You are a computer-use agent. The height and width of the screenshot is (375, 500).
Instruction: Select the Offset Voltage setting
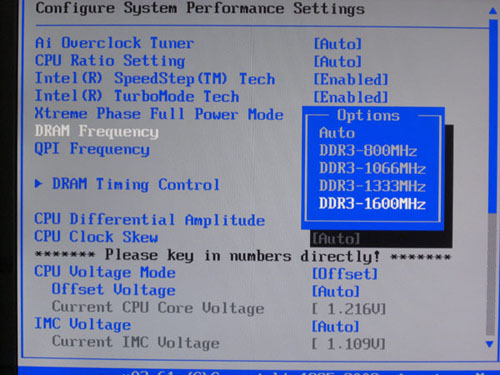[113, 290]
